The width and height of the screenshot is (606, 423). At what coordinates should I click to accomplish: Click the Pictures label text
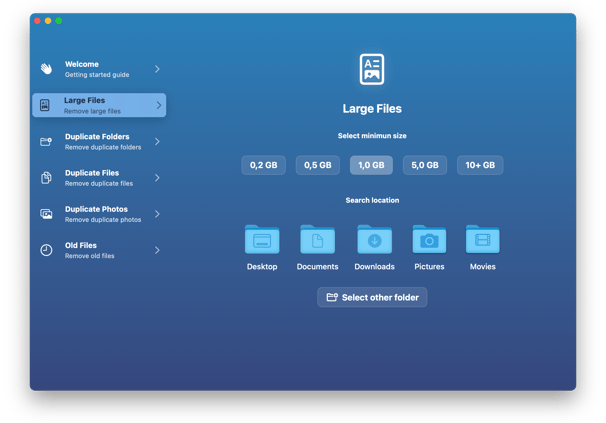click(429, 267)
